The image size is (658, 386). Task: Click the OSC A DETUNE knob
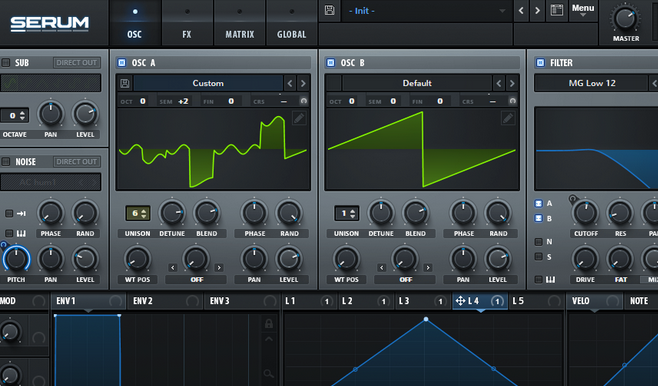coord(172,213)
